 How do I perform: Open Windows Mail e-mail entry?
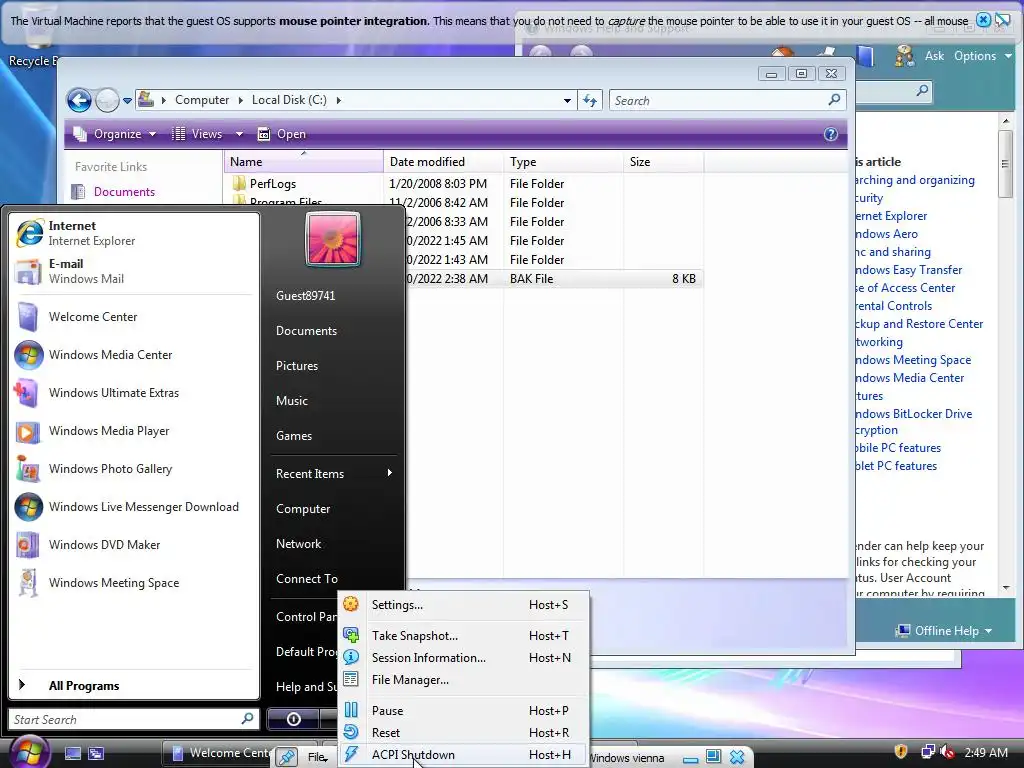click(134, 271)
